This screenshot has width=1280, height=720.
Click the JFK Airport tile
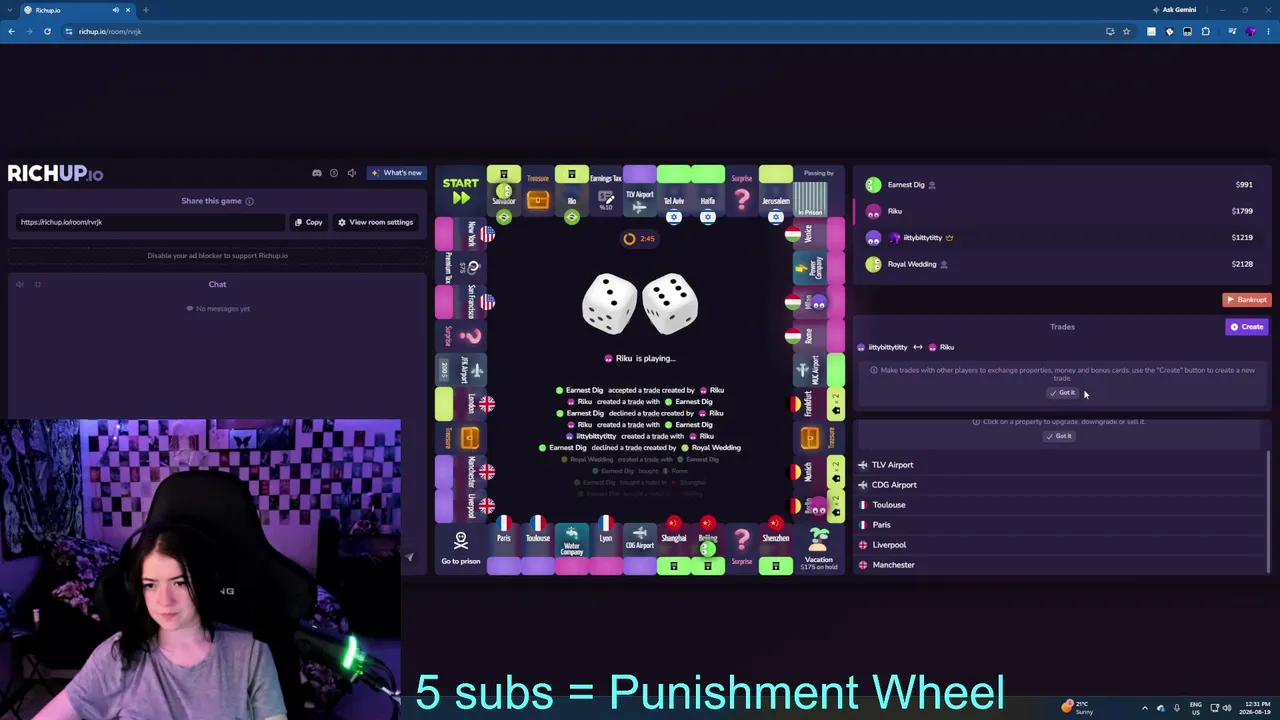coord(461,370)
